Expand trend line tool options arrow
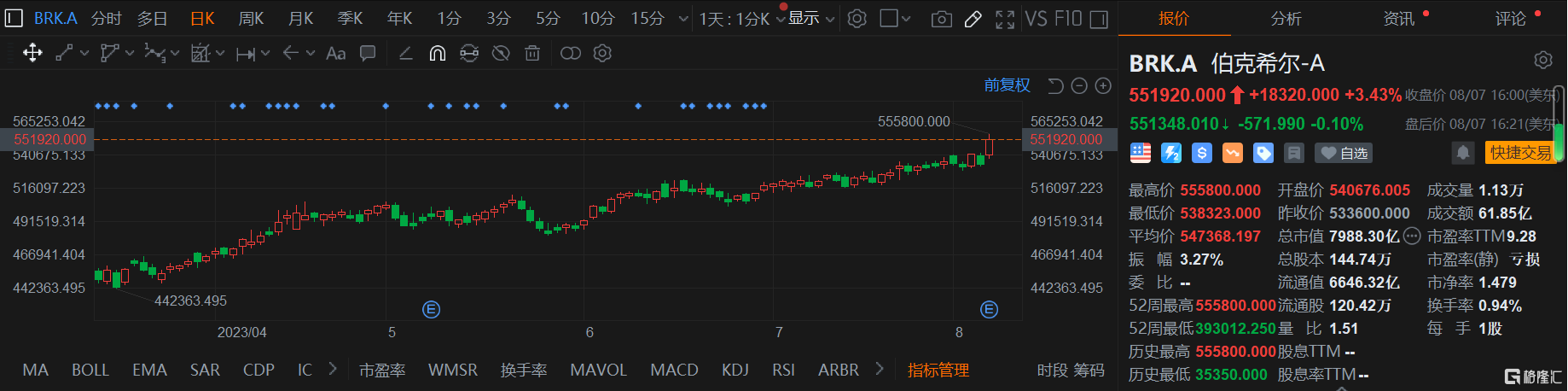The image size is (1568, 391). click(x=84, y=54)
